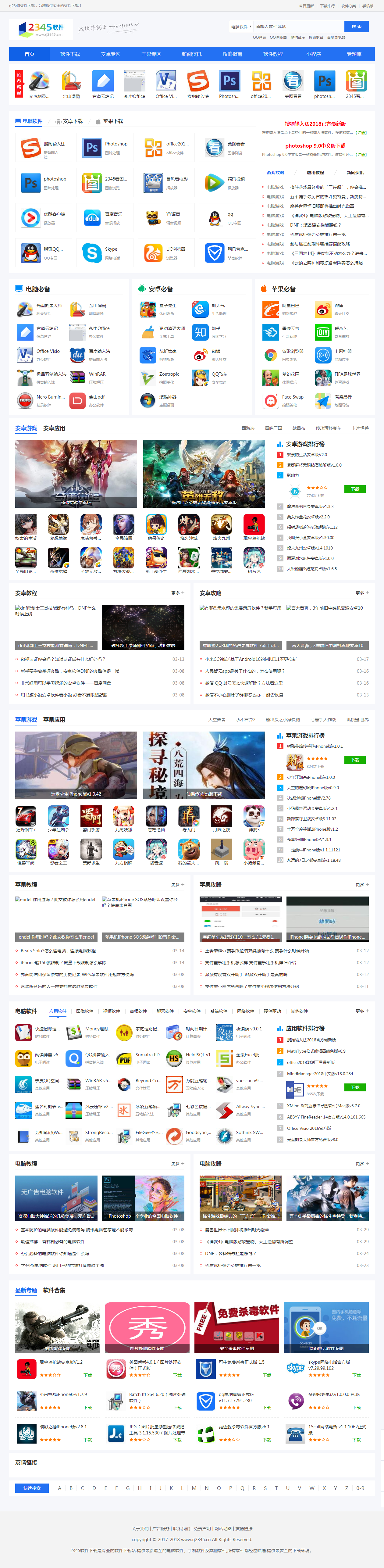Screen dimensions: 384x1568
Task: Select letter W in the alphabet index
Action: (x=312, y=1488)
